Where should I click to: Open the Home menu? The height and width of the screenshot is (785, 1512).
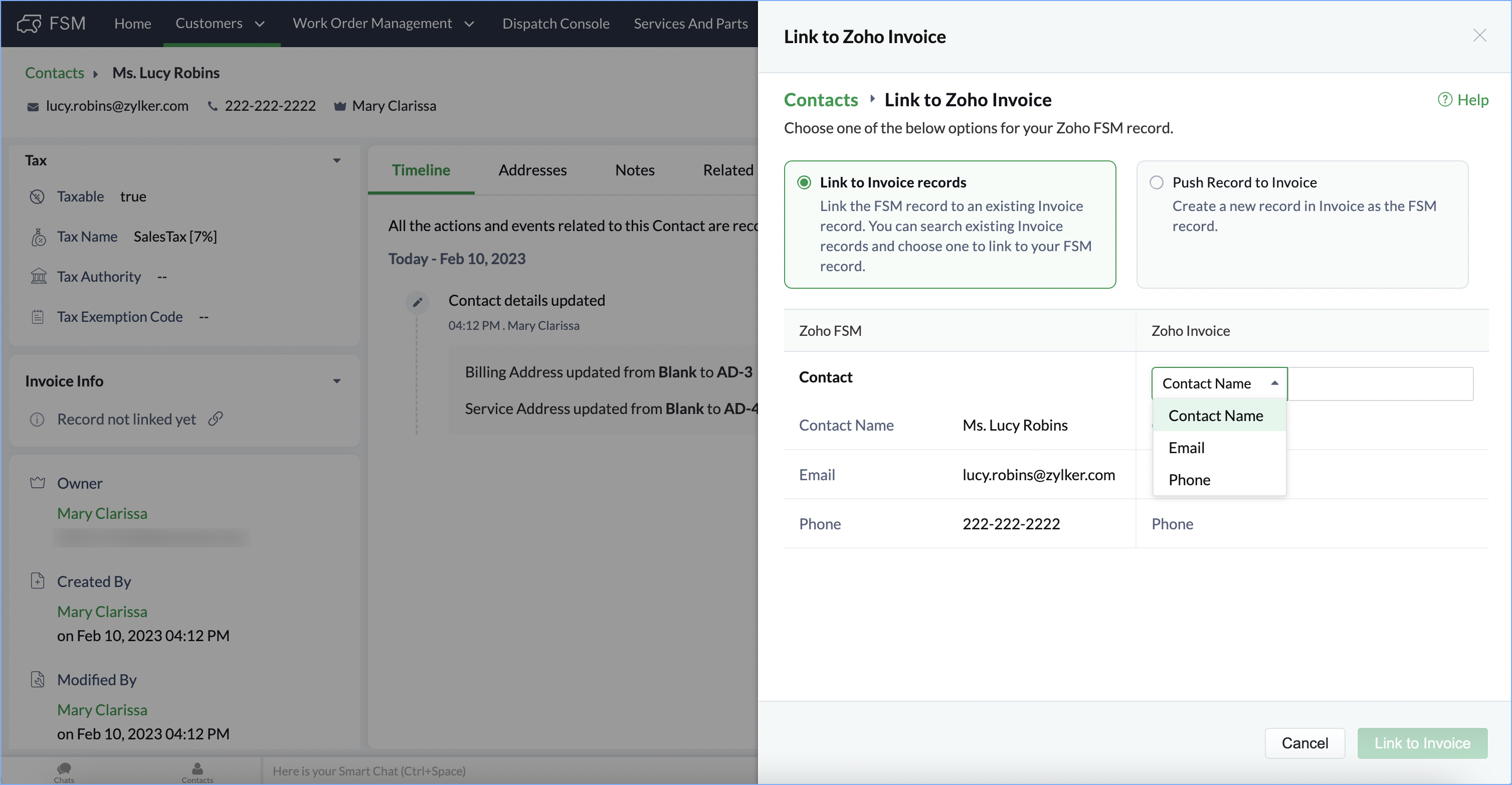tap(133, 24)
